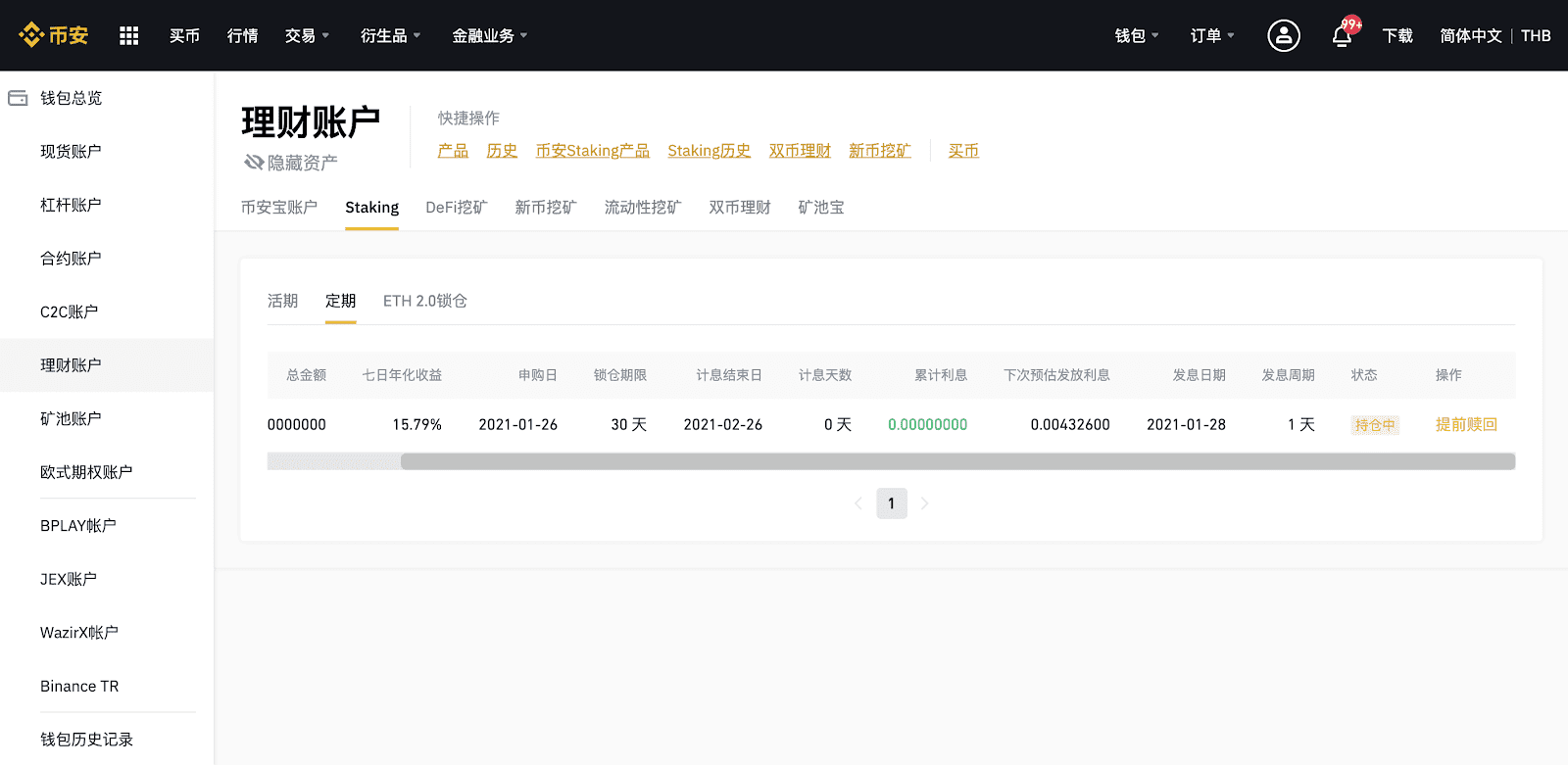Click the 0.00432600 estimated interest value
Viewport: 1568px width, 765px height.
(1070, 425)
